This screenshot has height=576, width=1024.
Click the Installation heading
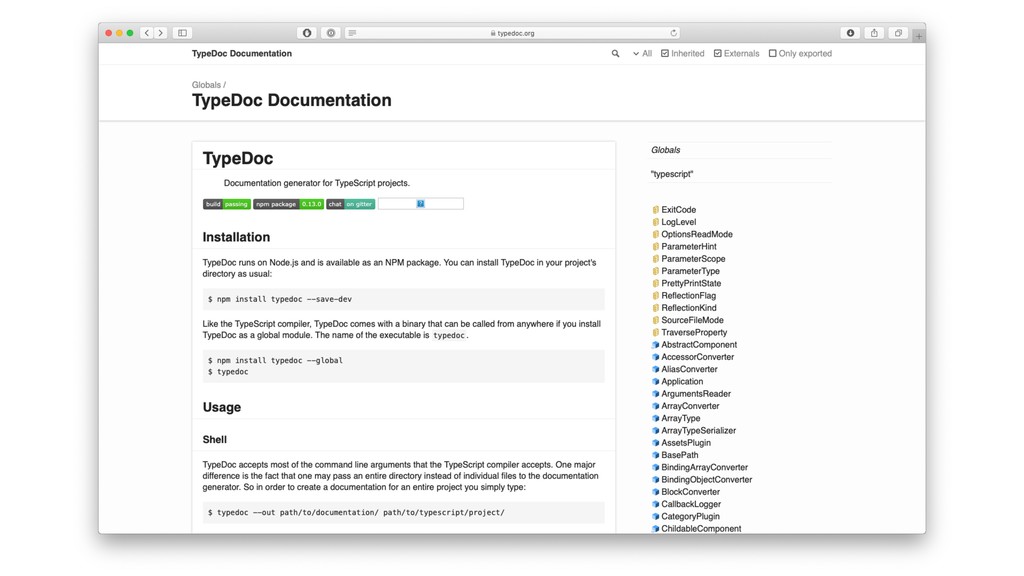[x=236, y=237]
